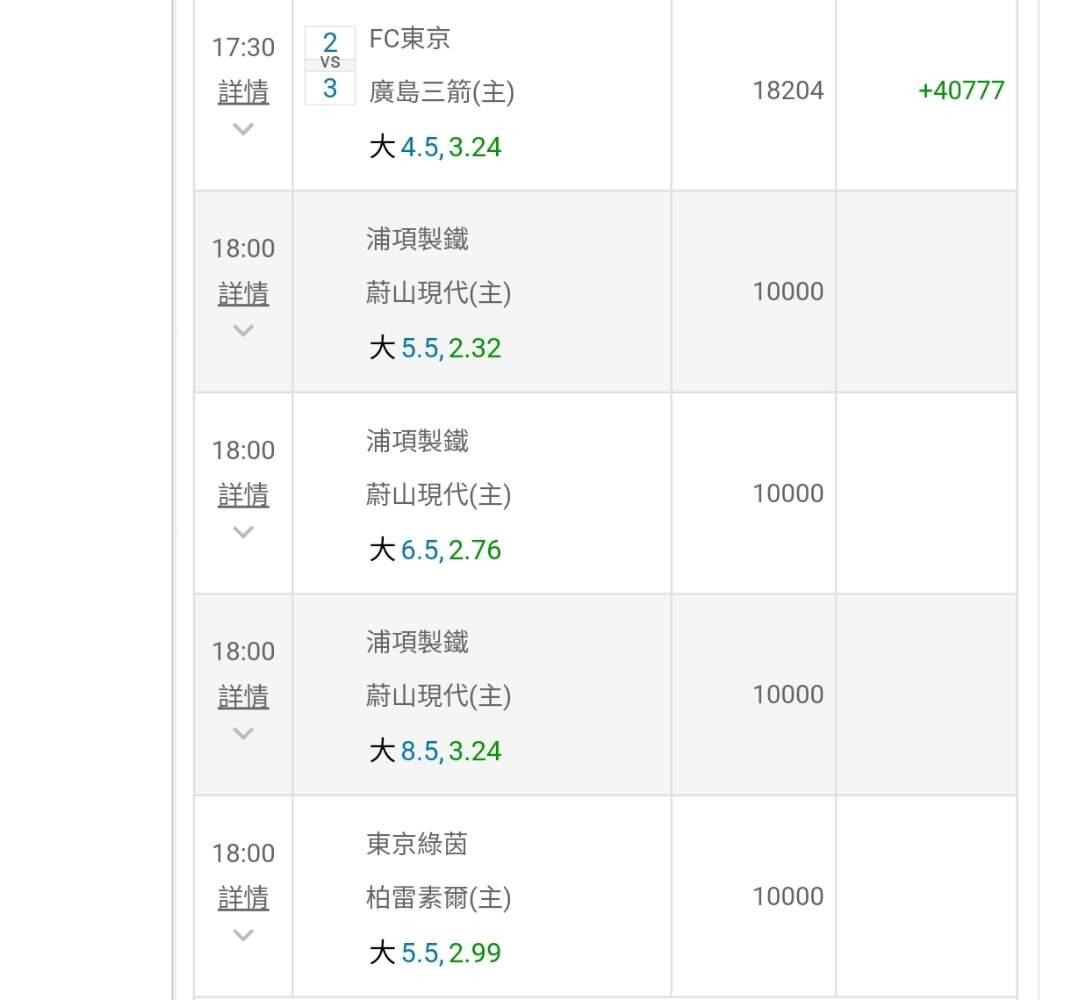Expand the chevron for the 大 5.5, 2.32 bet
The width and height of the screenshot is (1071, 1000).
243,330
